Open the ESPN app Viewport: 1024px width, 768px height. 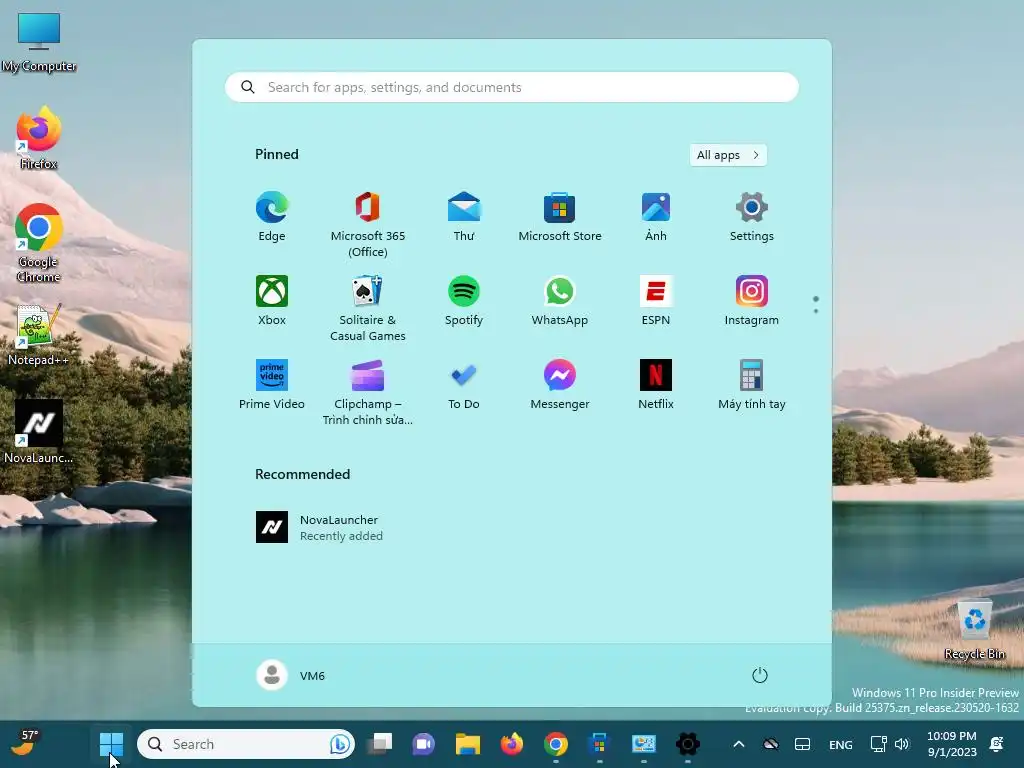[656, 300]
